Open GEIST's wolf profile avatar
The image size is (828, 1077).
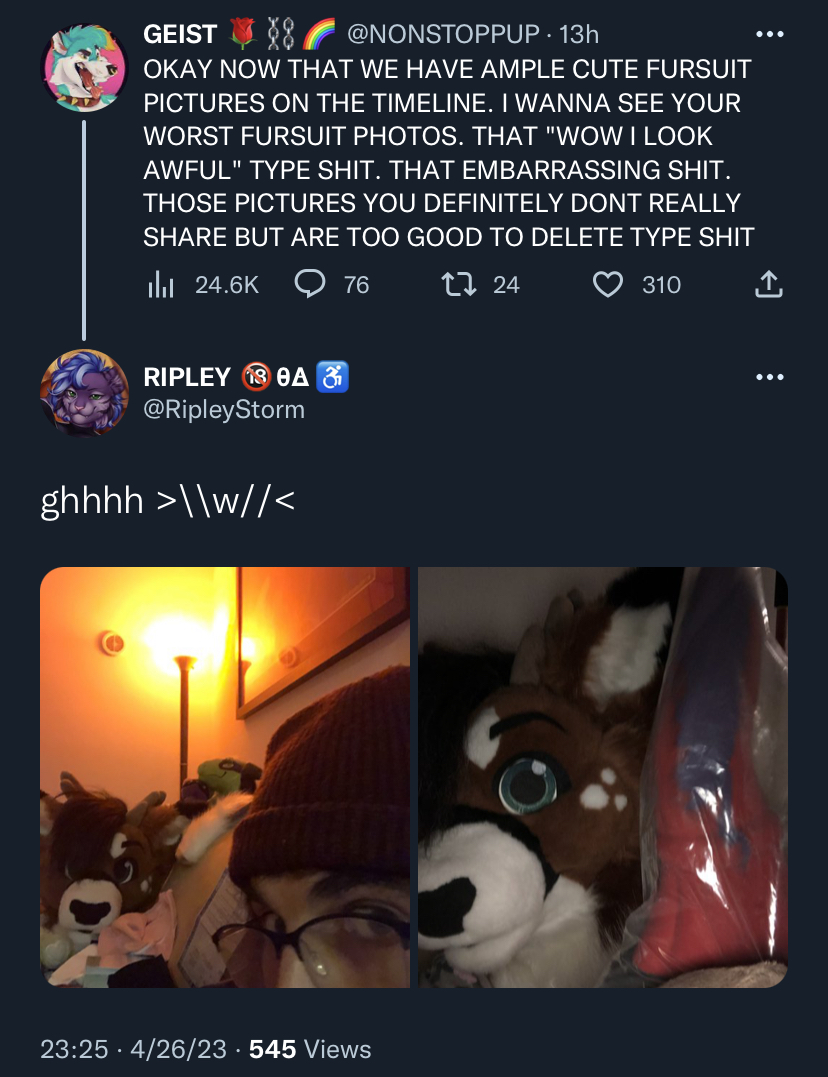click(x=85, y=68)
